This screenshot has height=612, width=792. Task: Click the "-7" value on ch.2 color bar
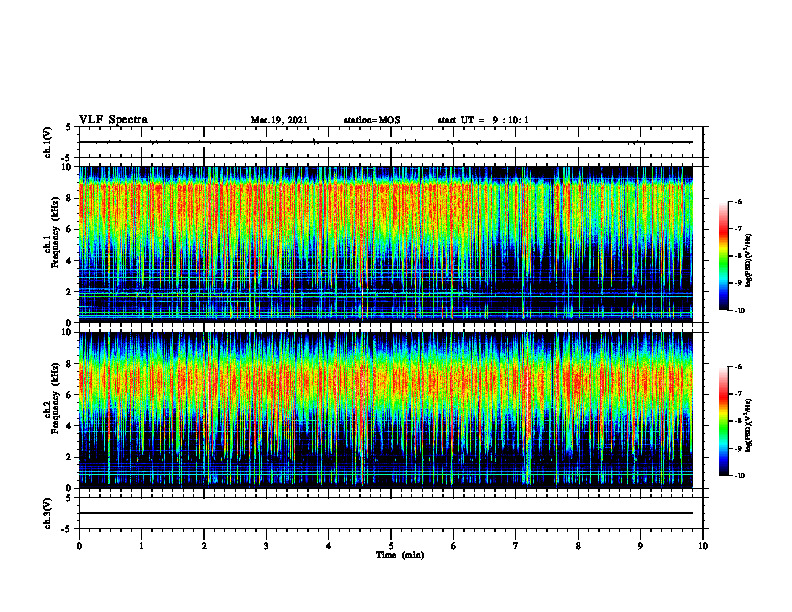point(738,394)
